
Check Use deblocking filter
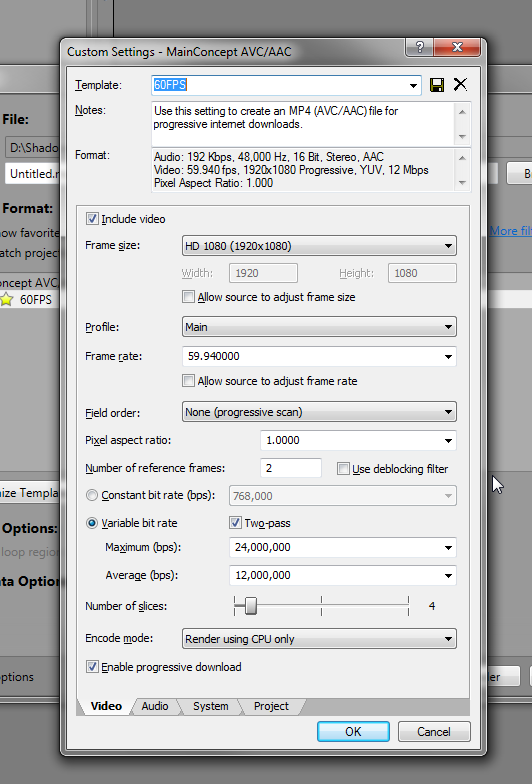[343, 468]
